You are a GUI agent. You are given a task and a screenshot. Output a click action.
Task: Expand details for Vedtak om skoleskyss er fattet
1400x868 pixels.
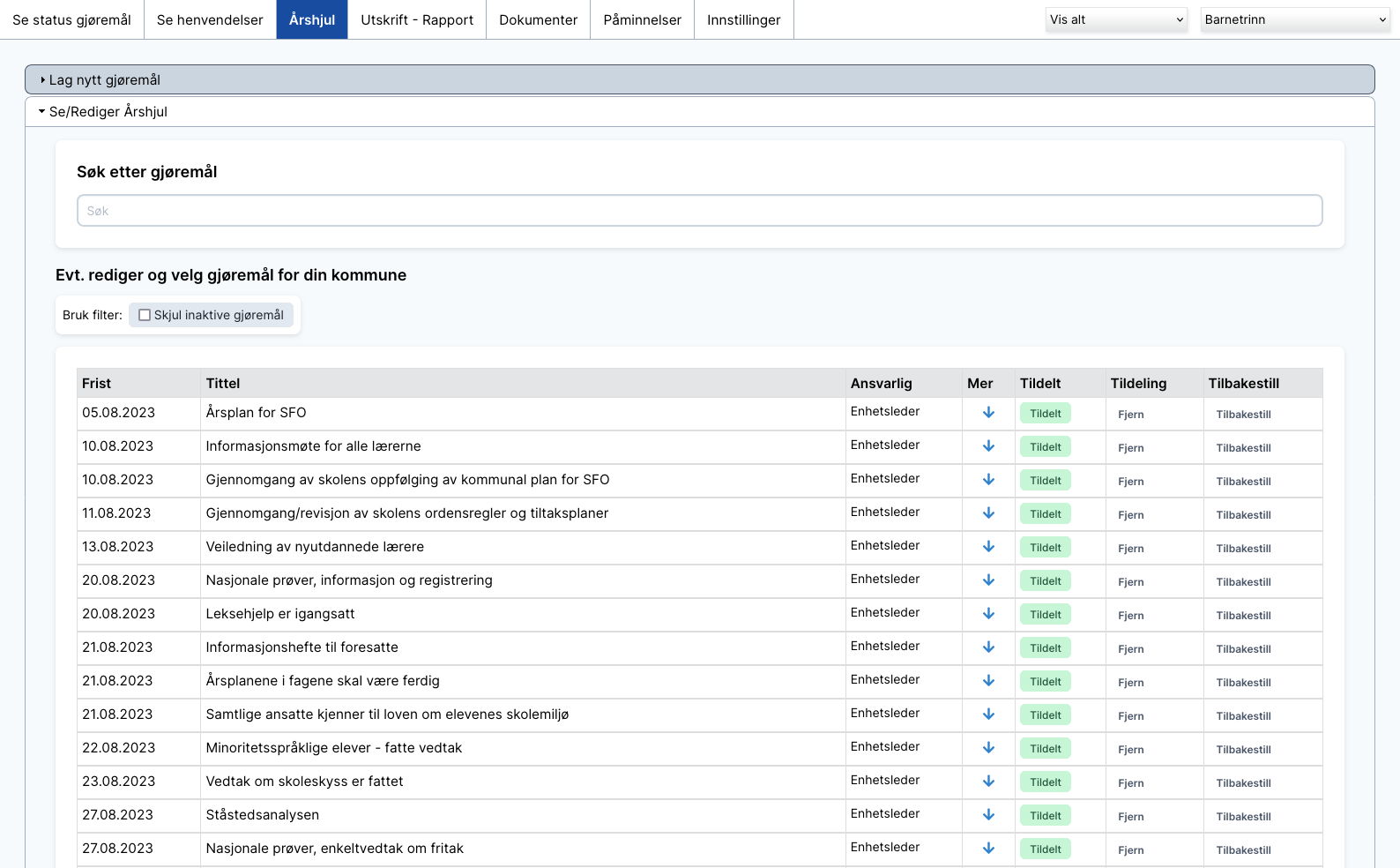pos(988,782)
